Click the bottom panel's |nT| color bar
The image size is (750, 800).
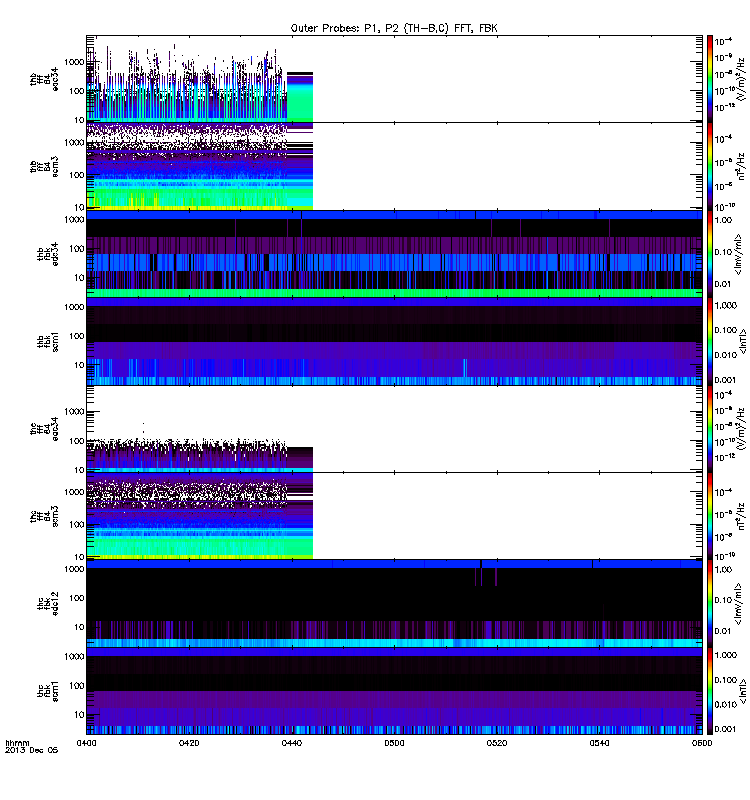710,691
